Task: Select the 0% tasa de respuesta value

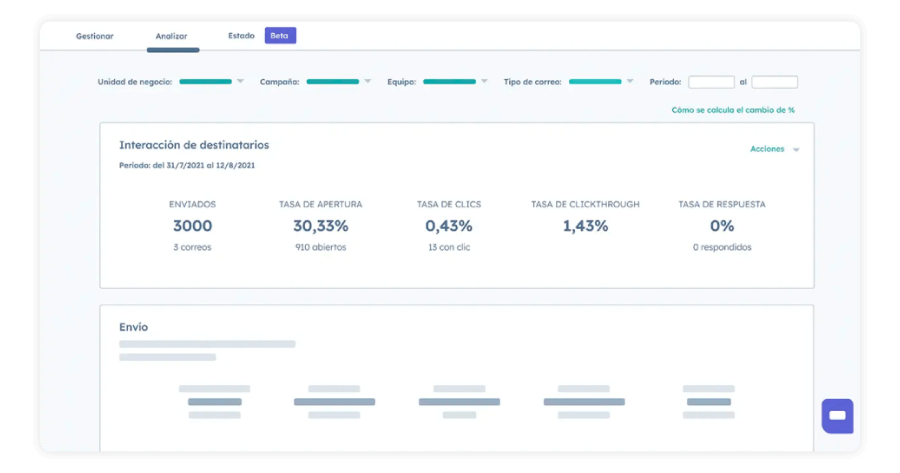Action: click(x=722, y=226)
